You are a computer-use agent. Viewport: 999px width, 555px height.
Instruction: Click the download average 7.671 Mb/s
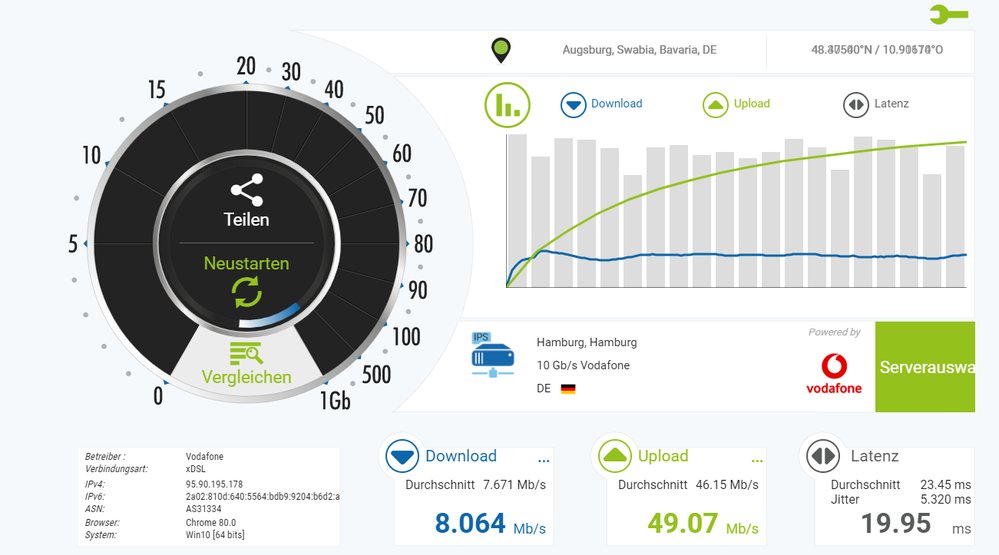(x=514, y=485)
